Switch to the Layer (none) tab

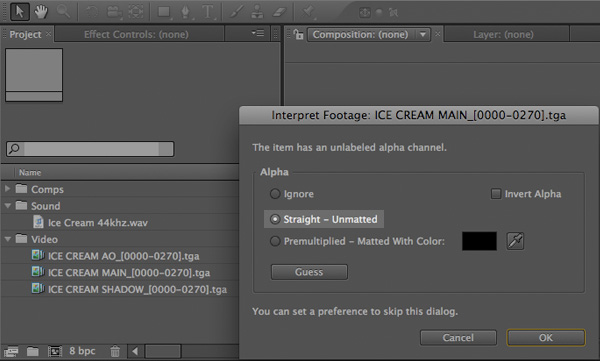(503, 34)
